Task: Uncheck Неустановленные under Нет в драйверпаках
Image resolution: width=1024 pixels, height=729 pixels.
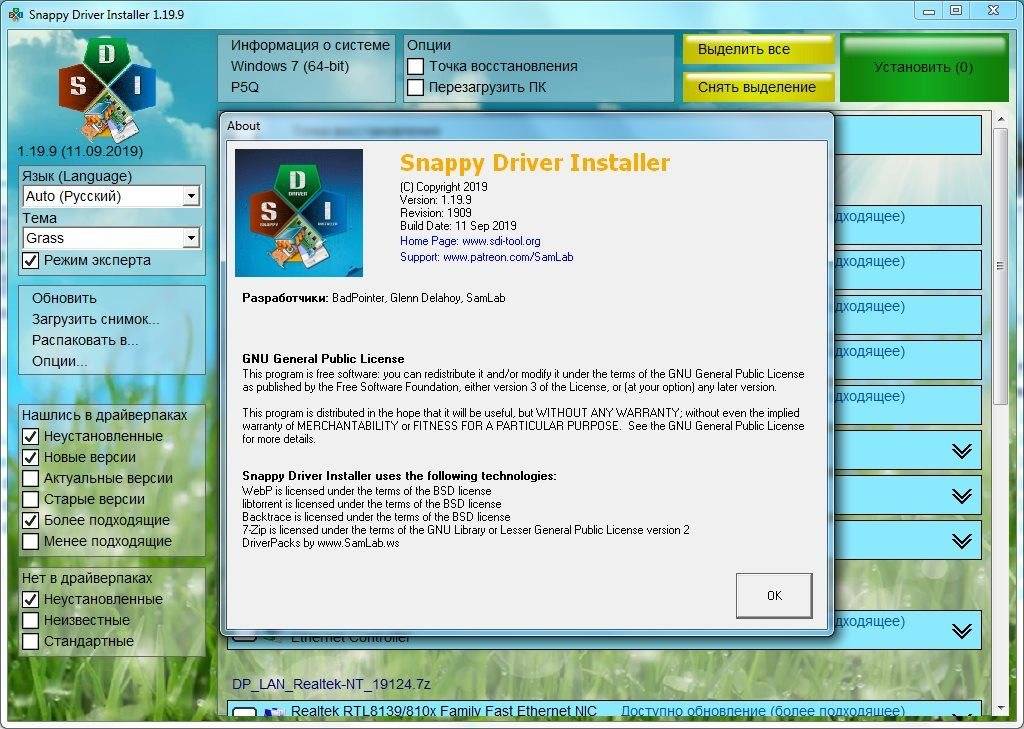Action: coord(31,599)
